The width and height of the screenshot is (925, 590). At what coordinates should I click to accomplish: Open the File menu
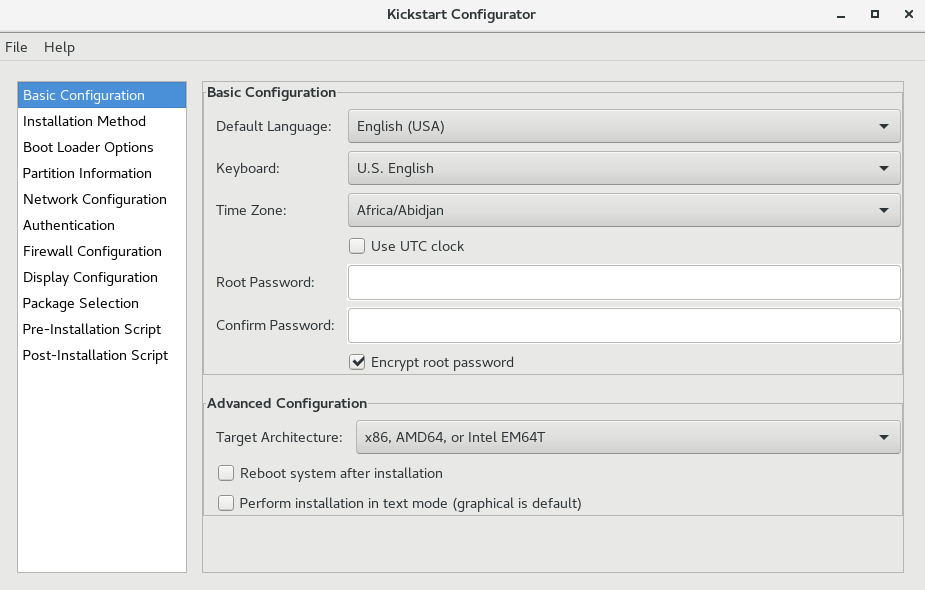pyautogui.click(x=16, y=47)
